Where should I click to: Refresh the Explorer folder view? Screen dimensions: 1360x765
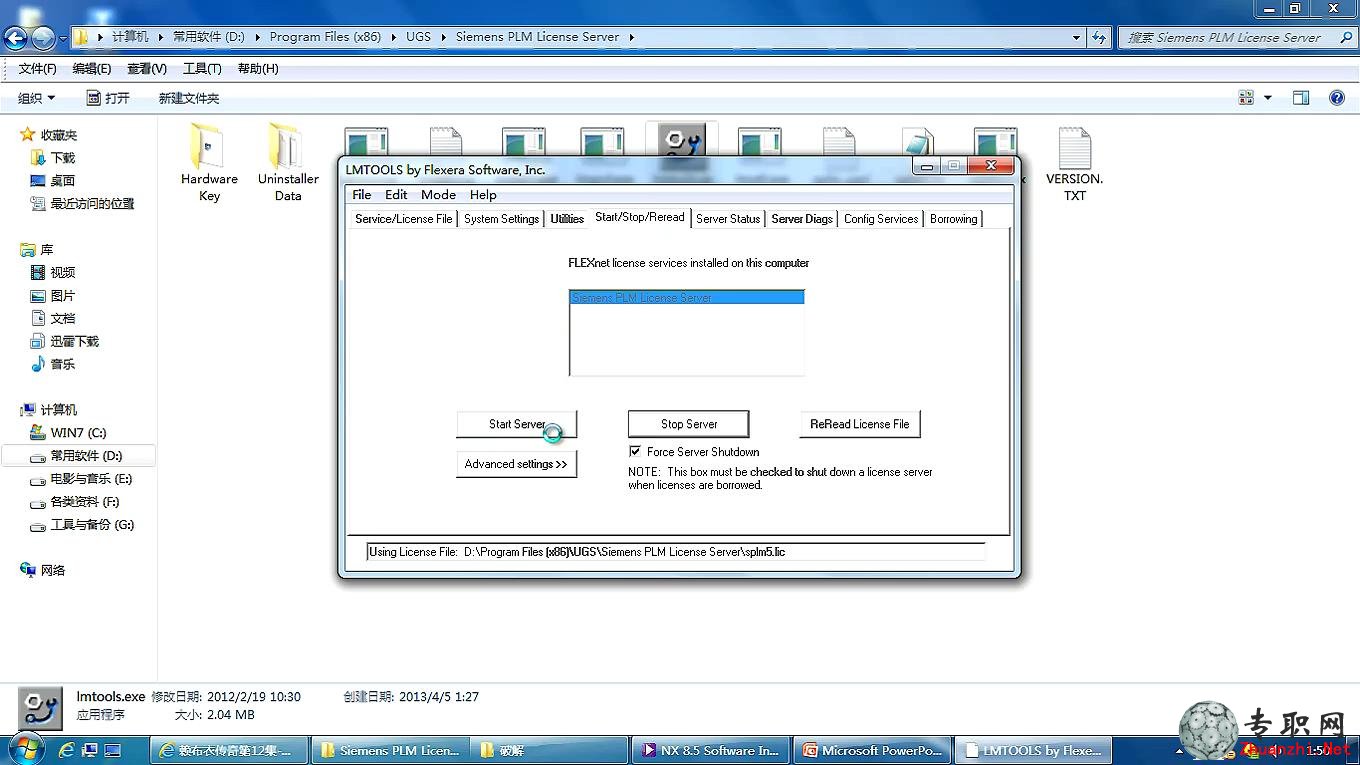pos(1099,37)
